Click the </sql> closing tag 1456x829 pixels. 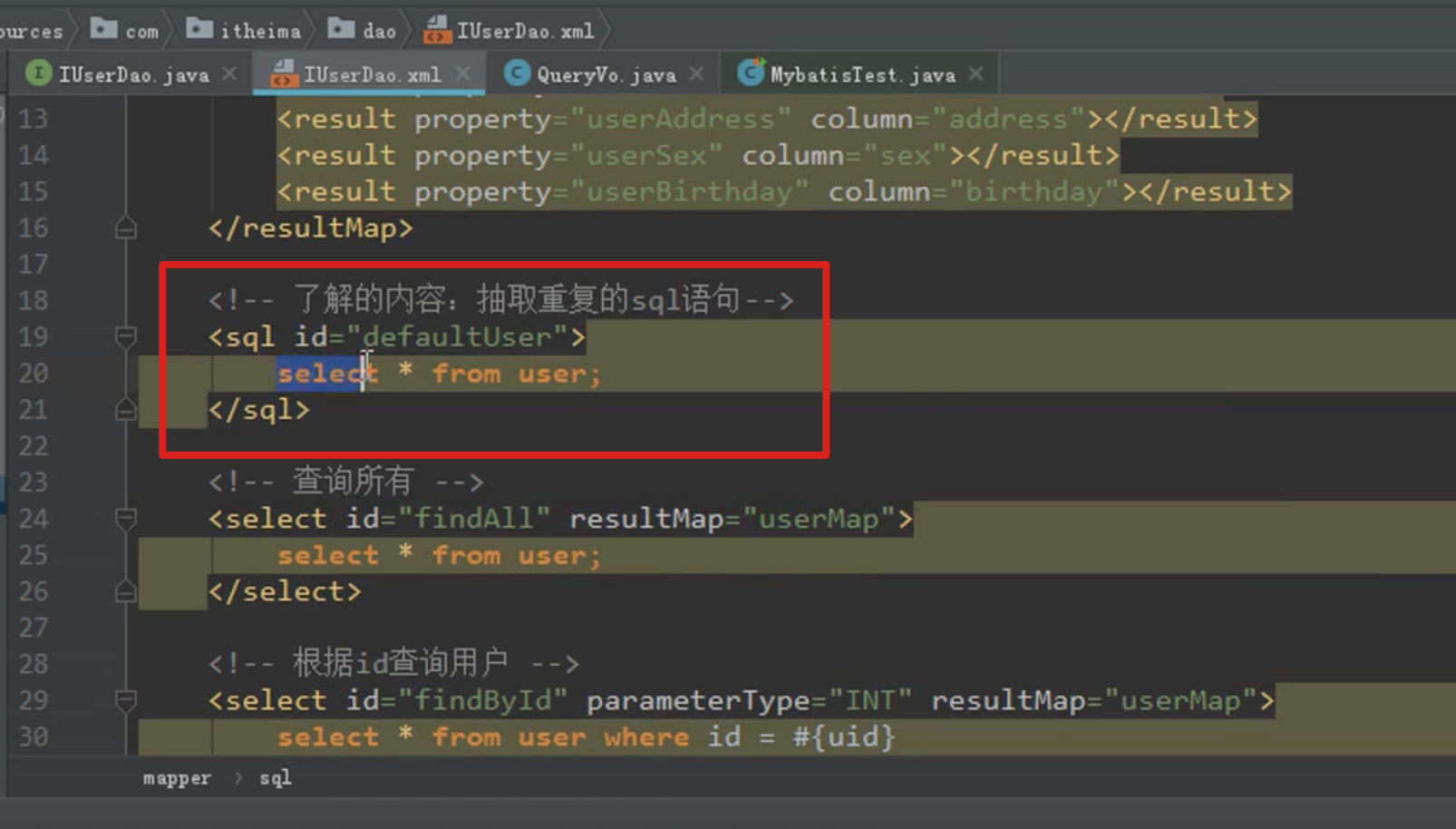(x=258, y=409)
